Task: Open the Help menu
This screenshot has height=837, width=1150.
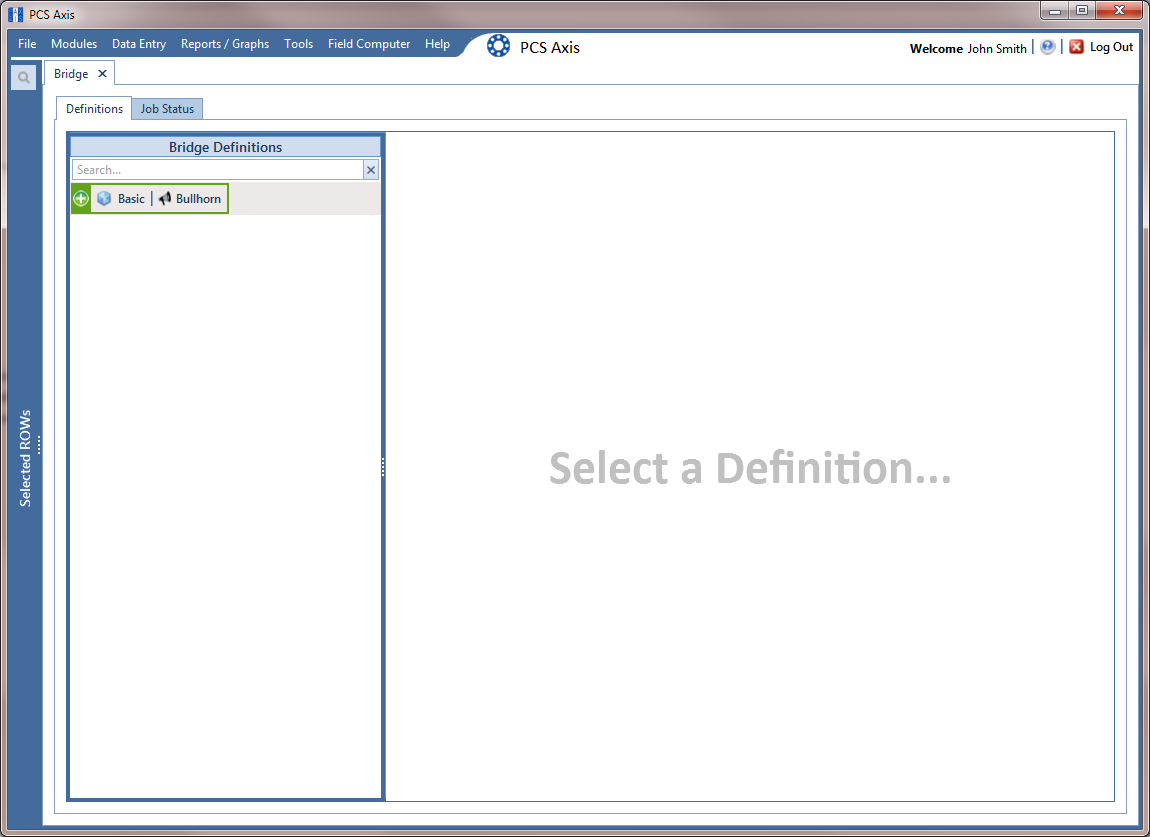Action: pos(437,44)
